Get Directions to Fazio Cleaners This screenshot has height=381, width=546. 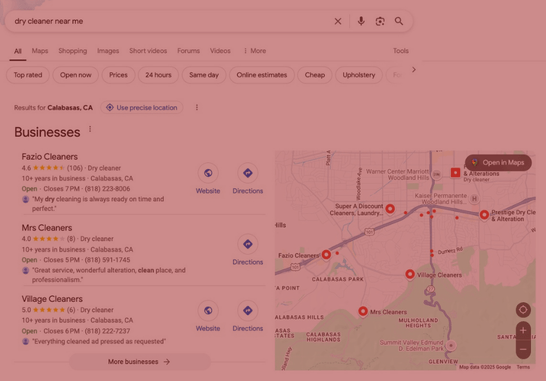pyautogui.click(x=248, y=173)
